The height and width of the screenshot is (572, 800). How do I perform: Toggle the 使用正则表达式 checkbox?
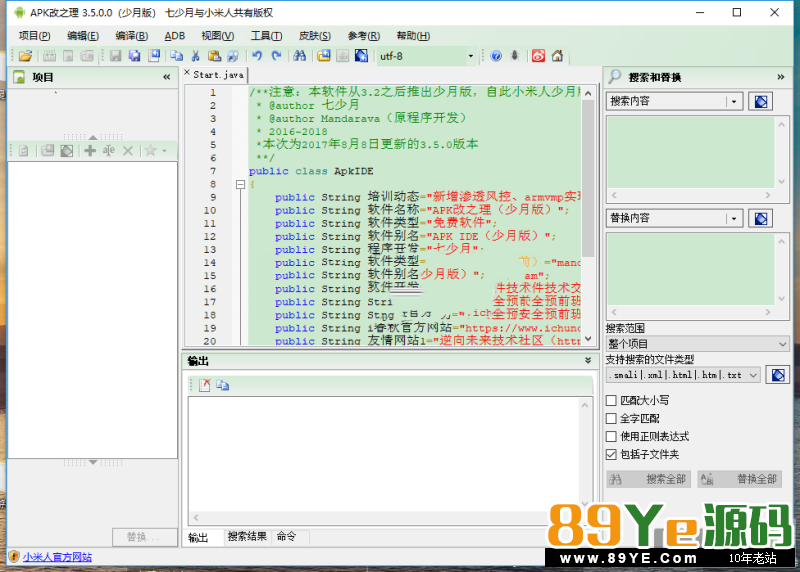click(612, 437)
